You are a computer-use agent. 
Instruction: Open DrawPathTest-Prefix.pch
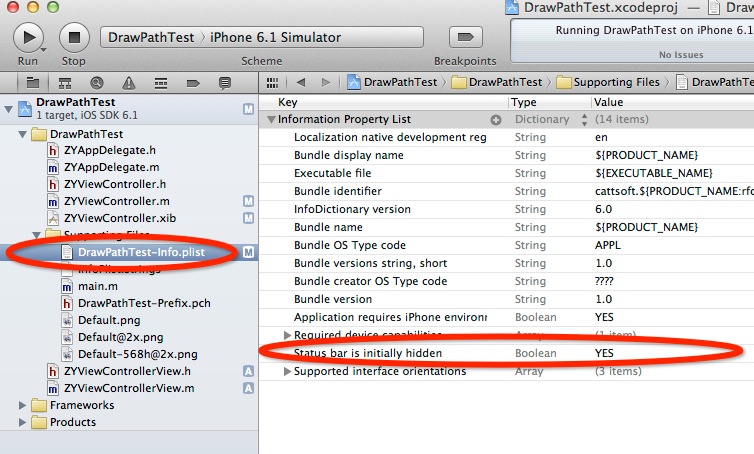pyautogui.click(x=144, y=303)
